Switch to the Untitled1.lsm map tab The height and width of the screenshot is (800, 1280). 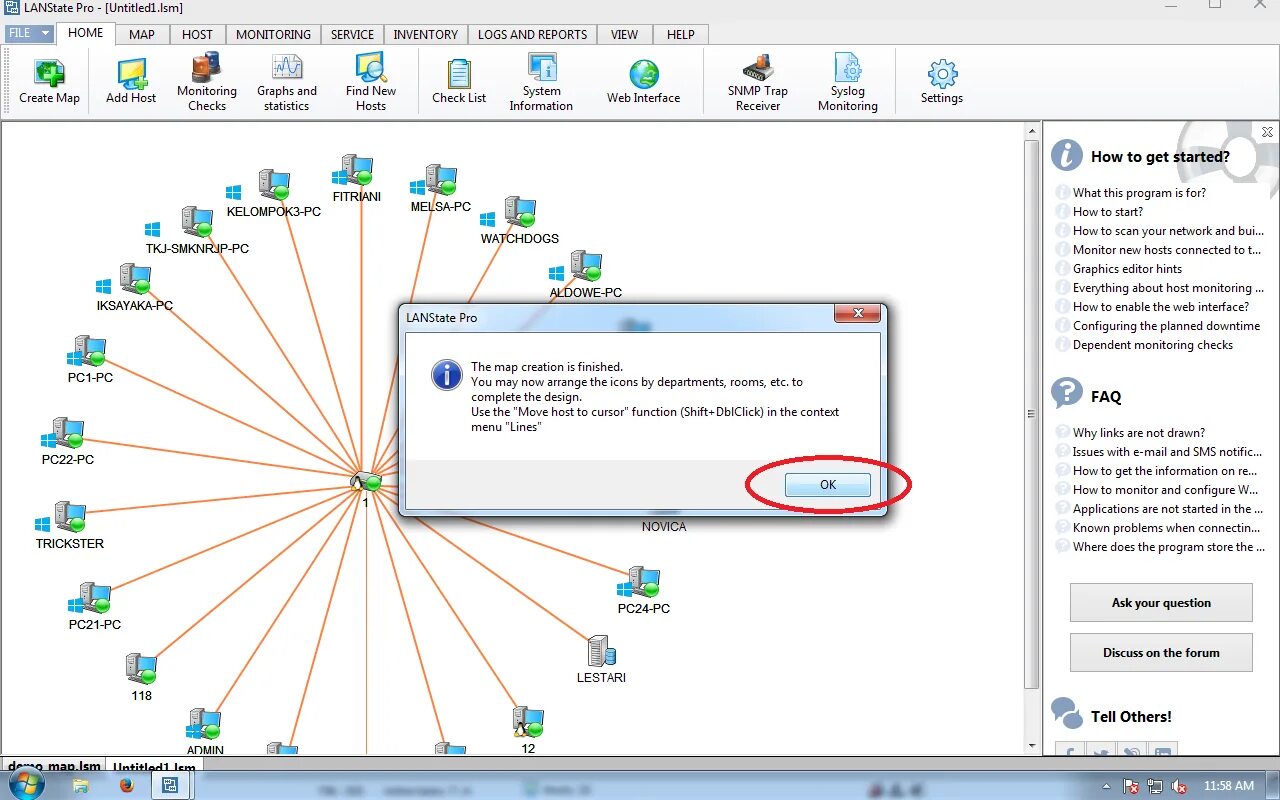pyautogui.click(x=154, y=768)
